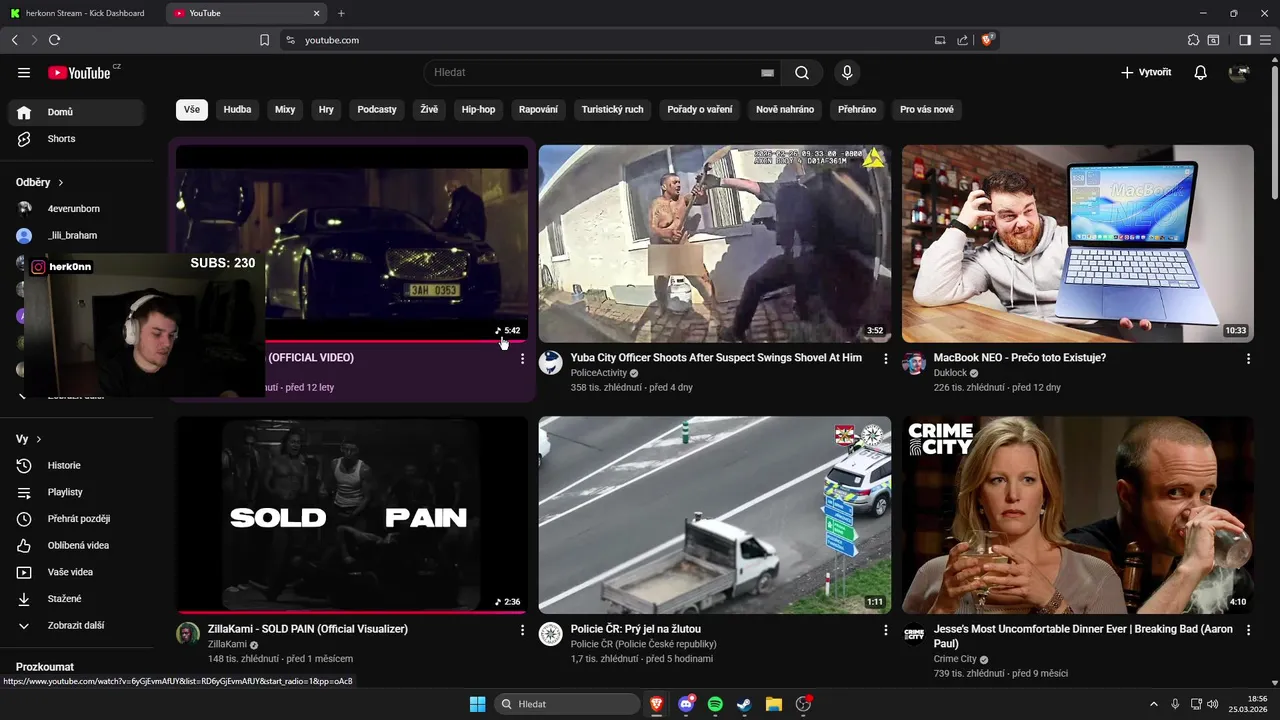Open the Yuba City Officer video thumbnail
1280x720 pixels.
point(715,244)
